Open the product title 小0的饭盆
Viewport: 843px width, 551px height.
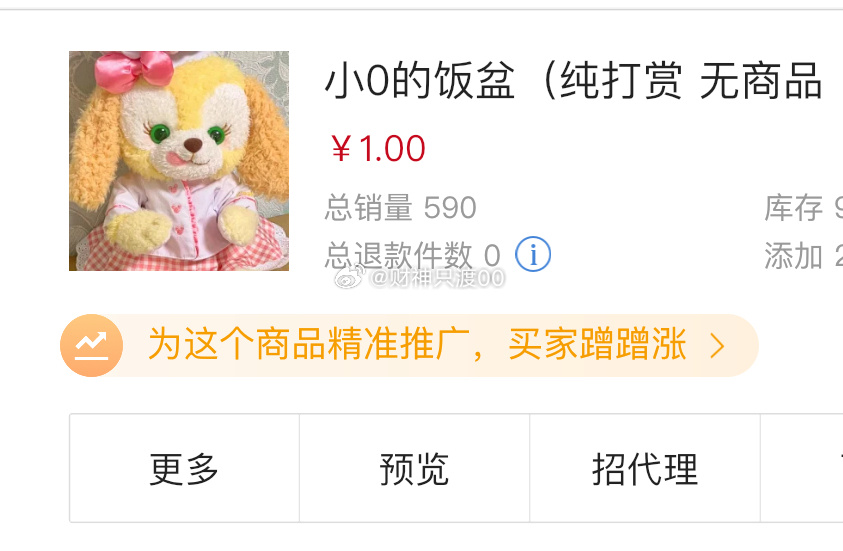420,81
